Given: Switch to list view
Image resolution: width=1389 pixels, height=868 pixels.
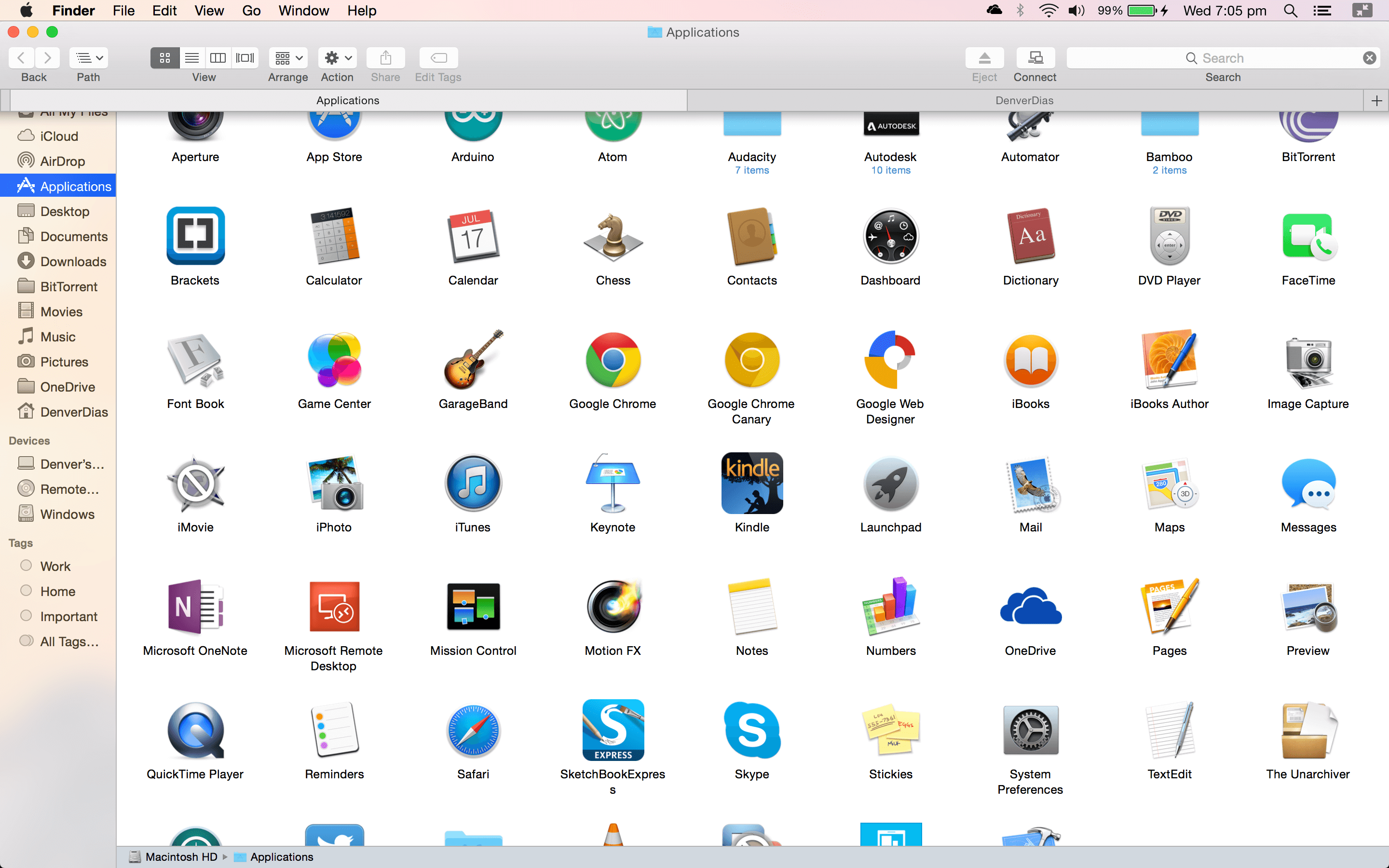Looking at the screenshot, I should [192, 58].
